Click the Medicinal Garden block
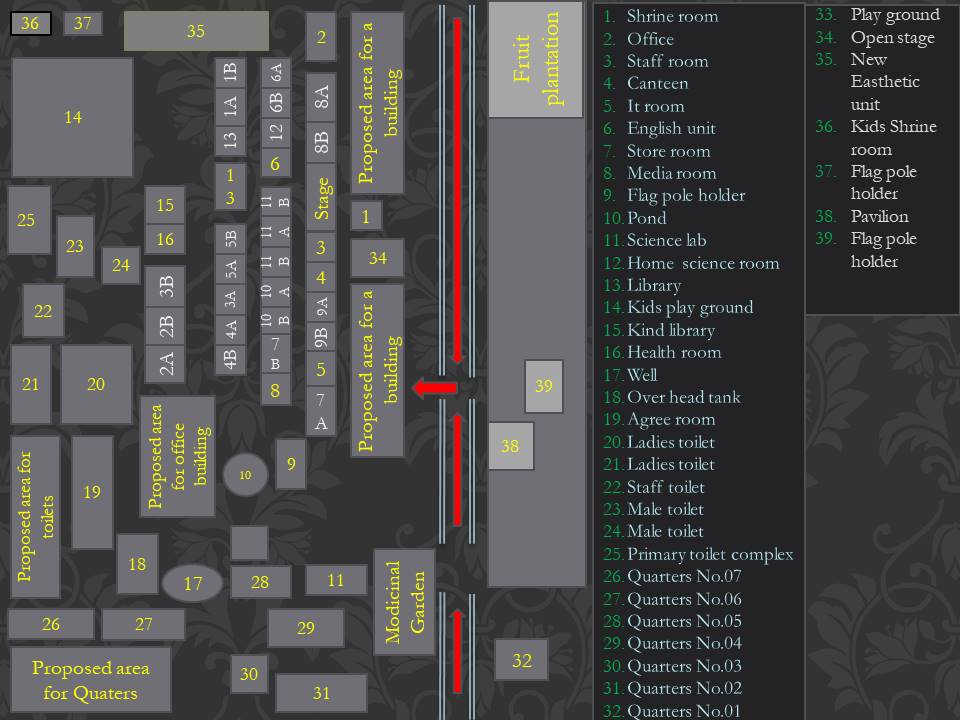 404,601
